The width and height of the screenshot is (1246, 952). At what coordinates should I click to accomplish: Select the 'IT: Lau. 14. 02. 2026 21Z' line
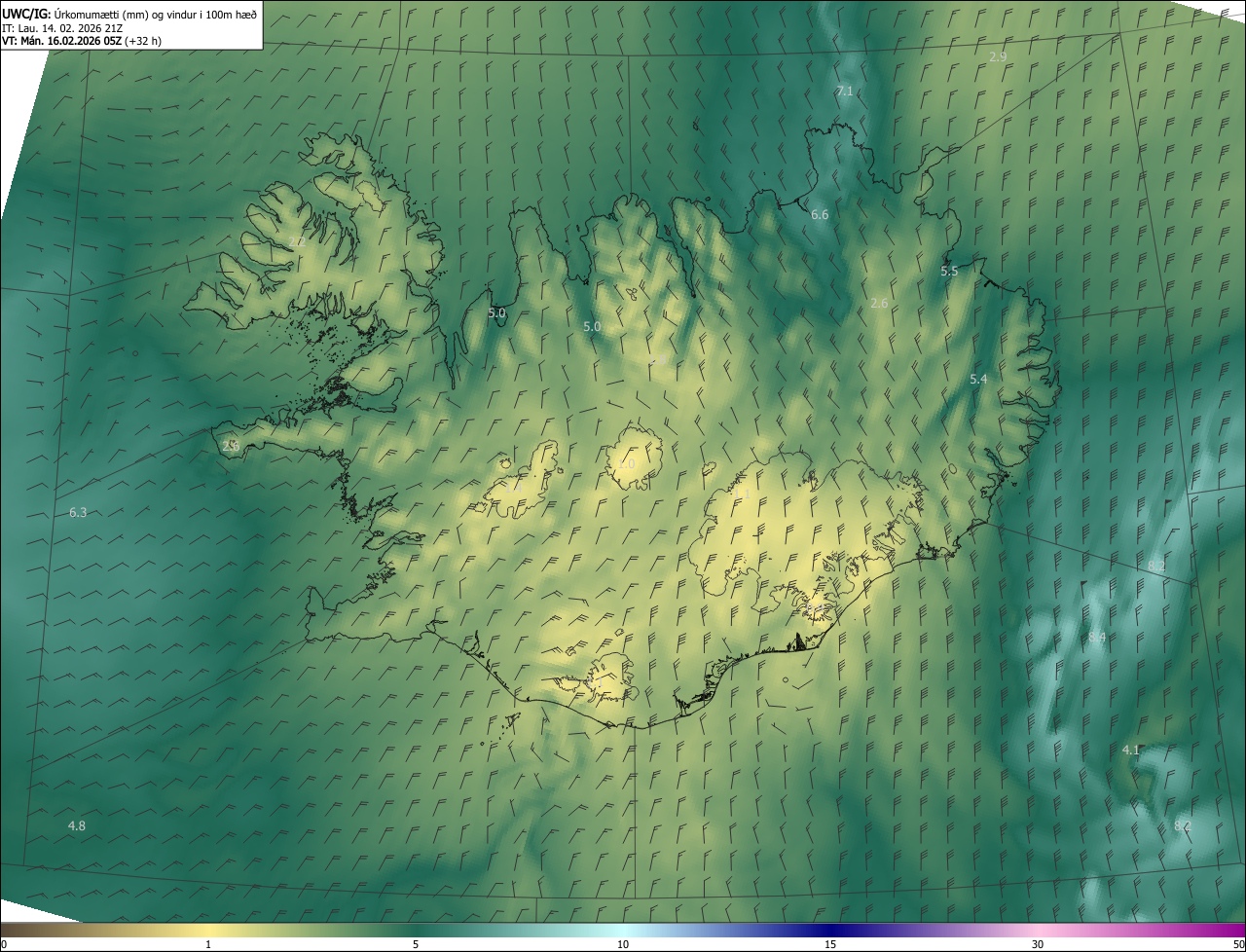[62, 27]
